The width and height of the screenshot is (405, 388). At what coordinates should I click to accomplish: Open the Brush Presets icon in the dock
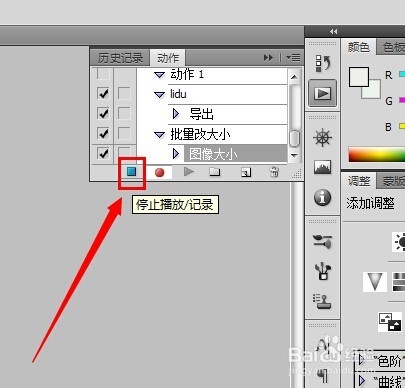pos(322,241)
